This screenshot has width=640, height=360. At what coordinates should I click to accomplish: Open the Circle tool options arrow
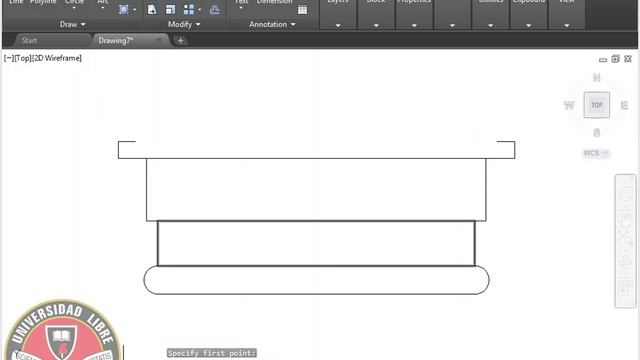pos(74,8)
